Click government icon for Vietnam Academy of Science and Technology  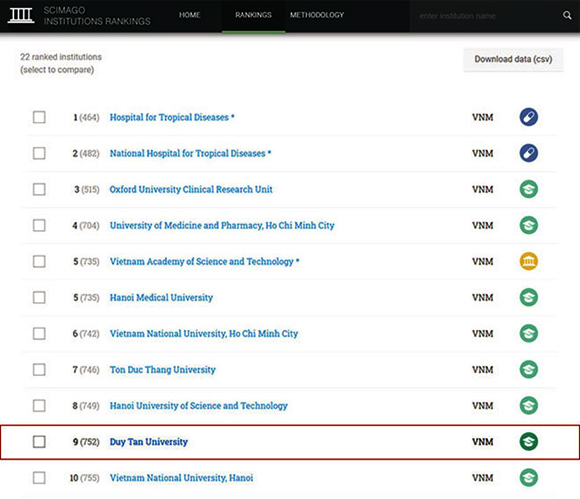[x=529, y=262]
